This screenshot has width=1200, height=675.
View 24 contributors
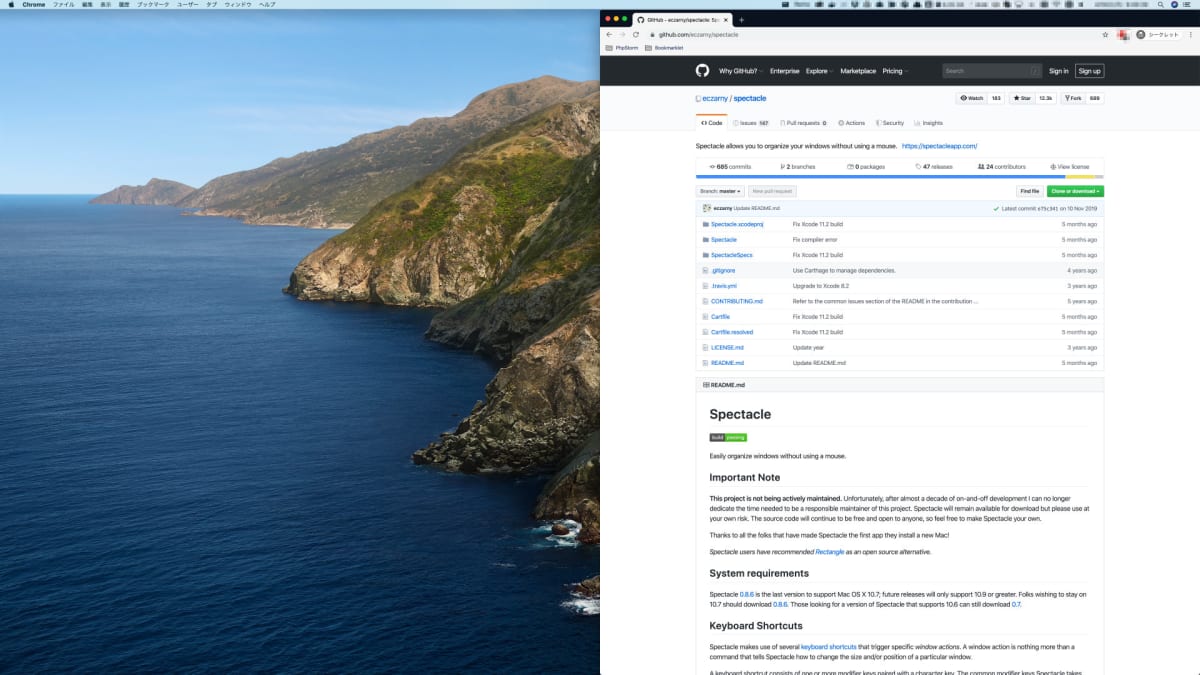click(1002, 166)
